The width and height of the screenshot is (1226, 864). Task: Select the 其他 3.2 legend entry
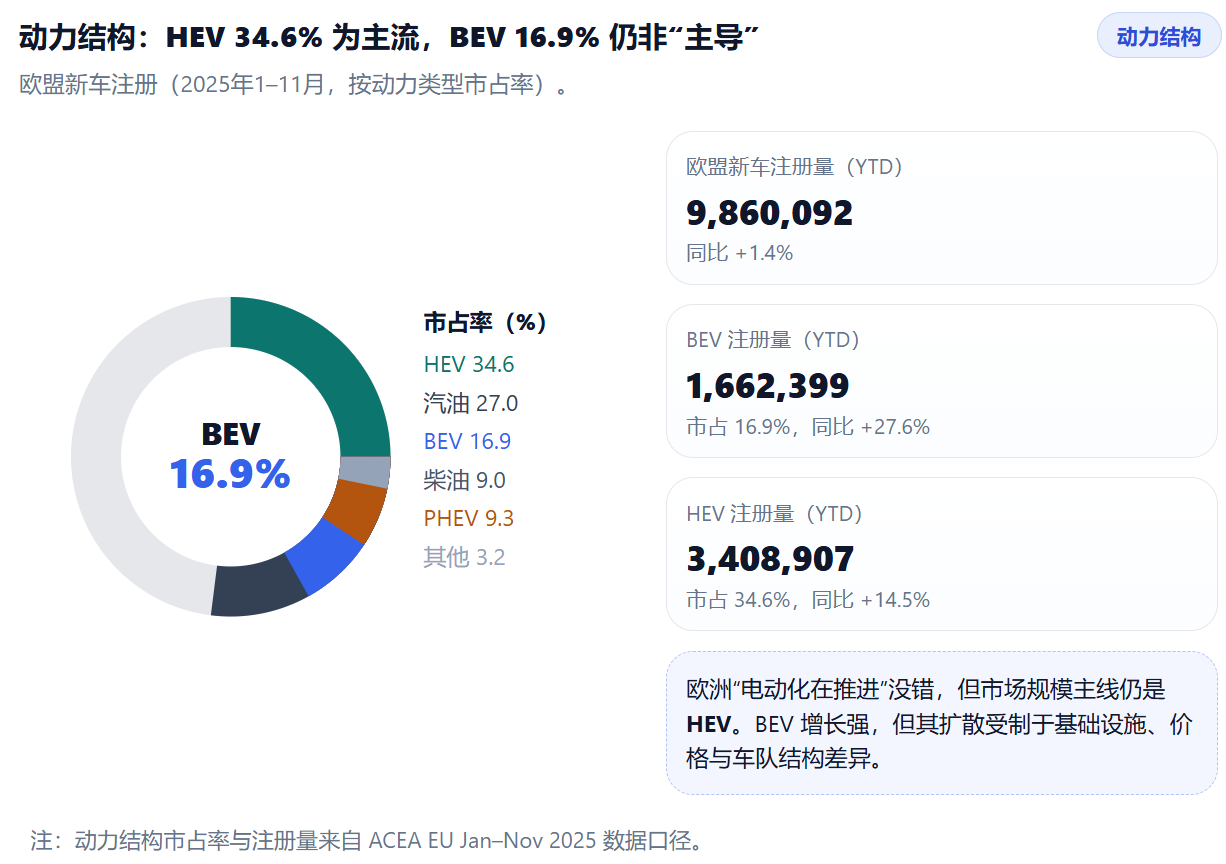coord(464,557)
